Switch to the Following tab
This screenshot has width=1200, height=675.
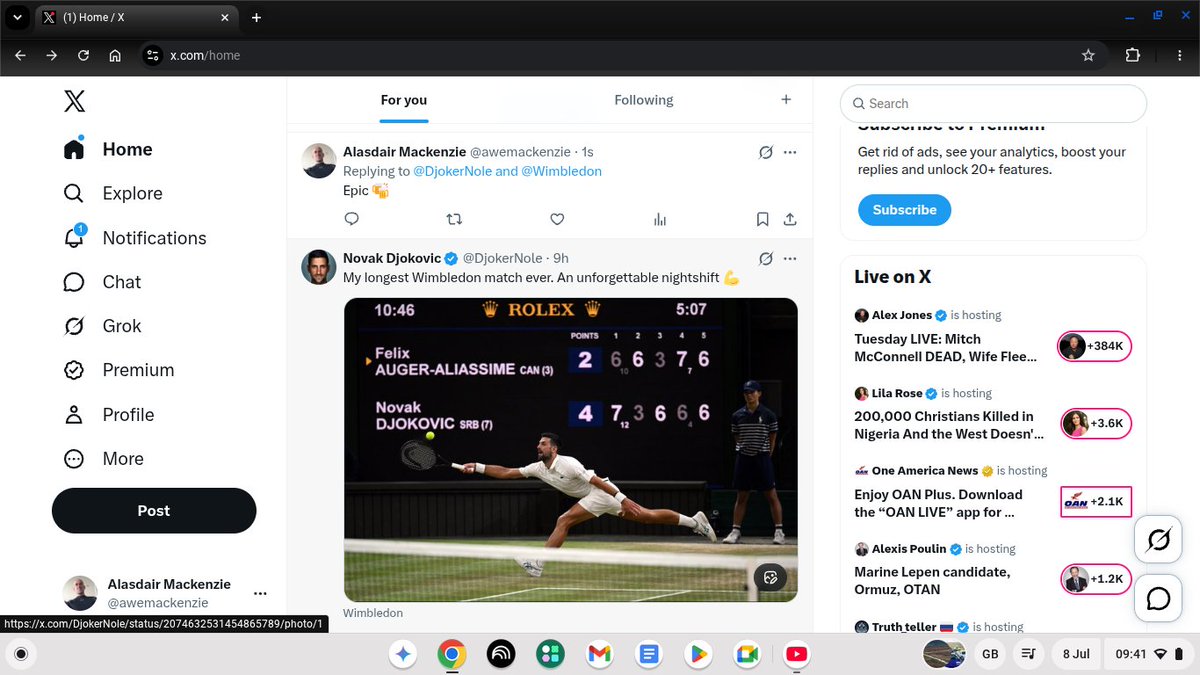click(643, 100)
